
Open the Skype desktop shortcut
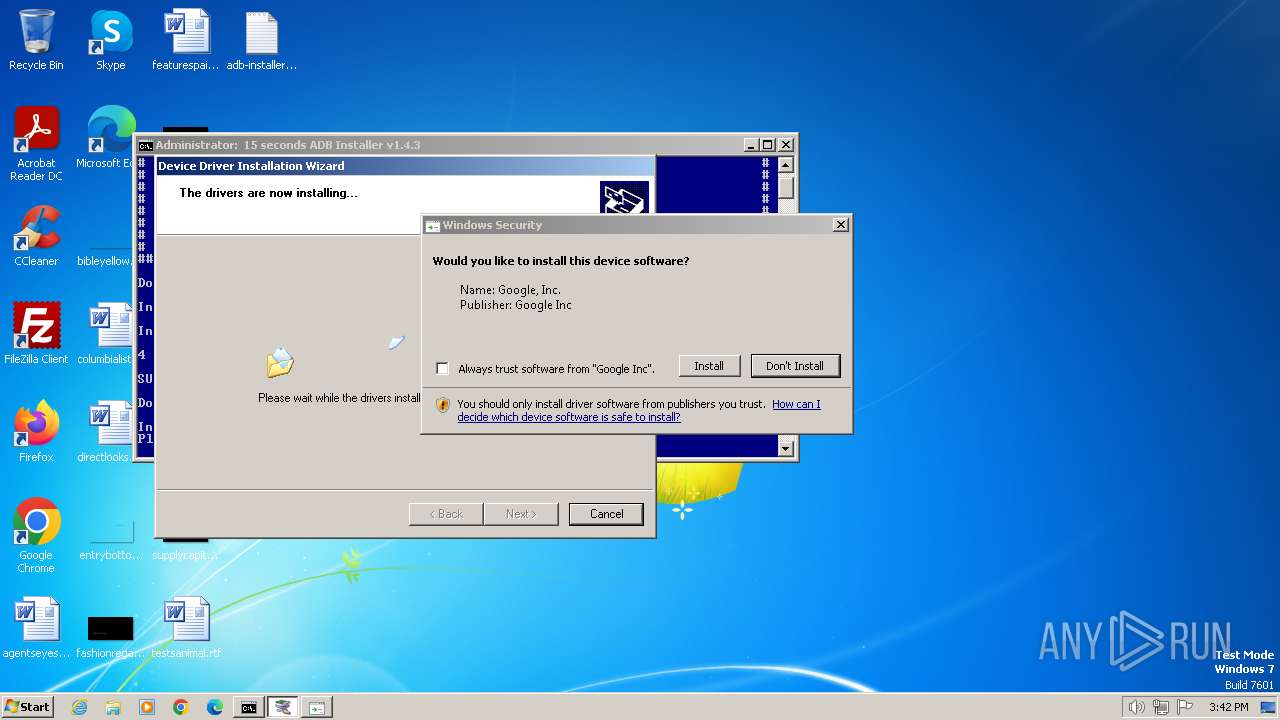(111, 40)
